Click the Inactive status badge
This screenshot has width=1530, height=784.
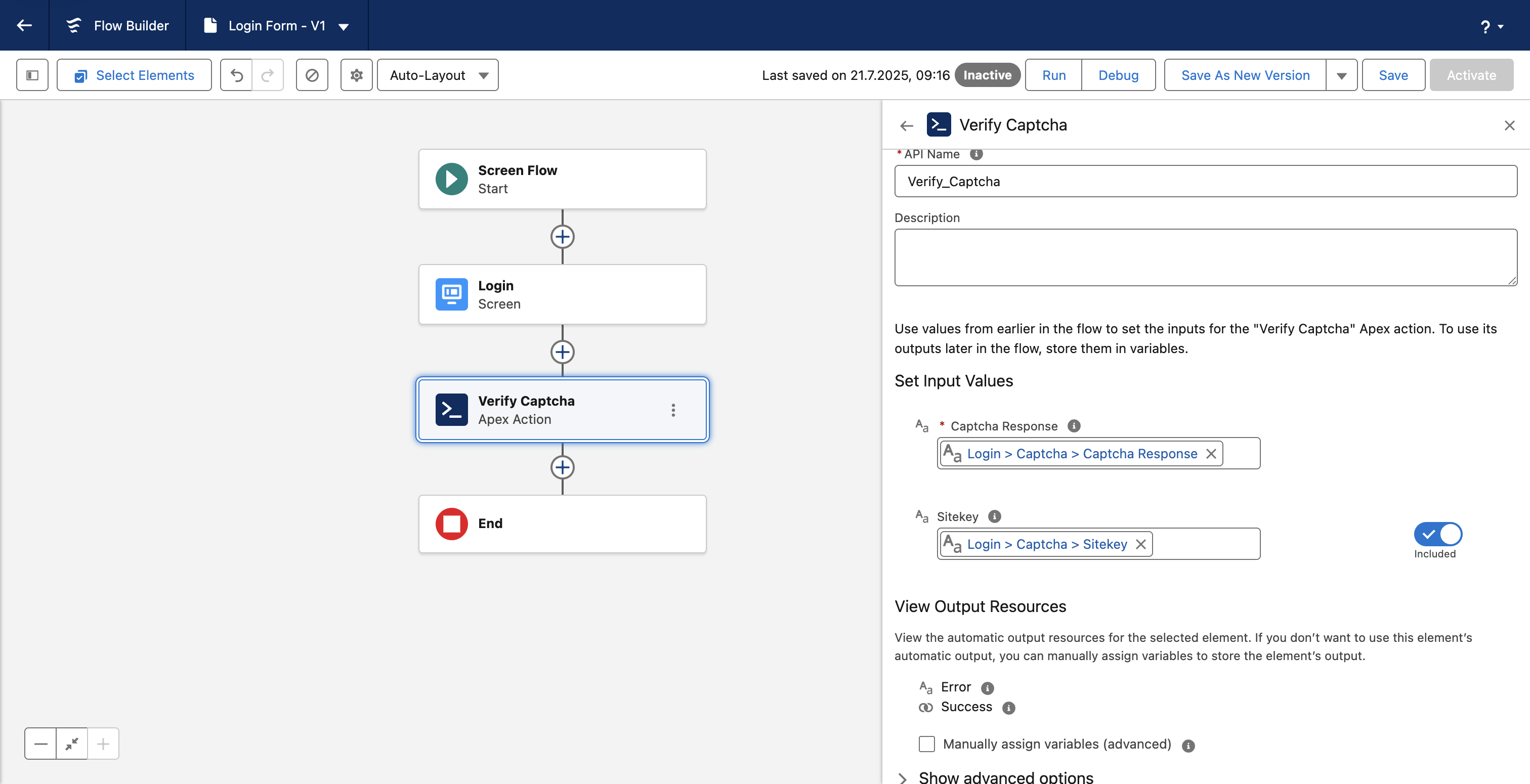tap(987, 75)
